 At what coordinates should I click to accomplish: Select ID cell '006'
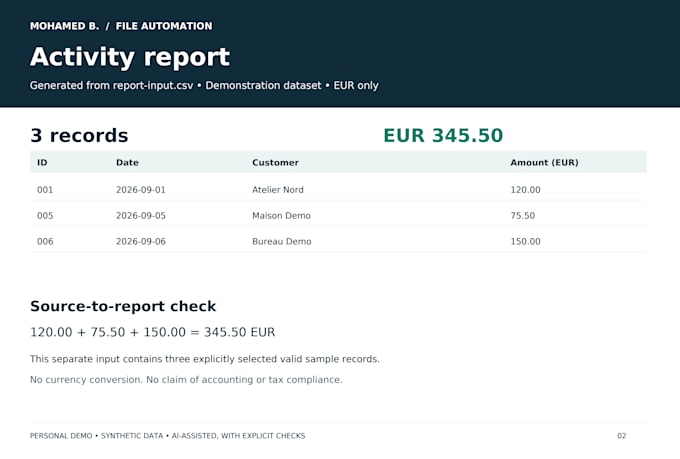click(45, 242)
